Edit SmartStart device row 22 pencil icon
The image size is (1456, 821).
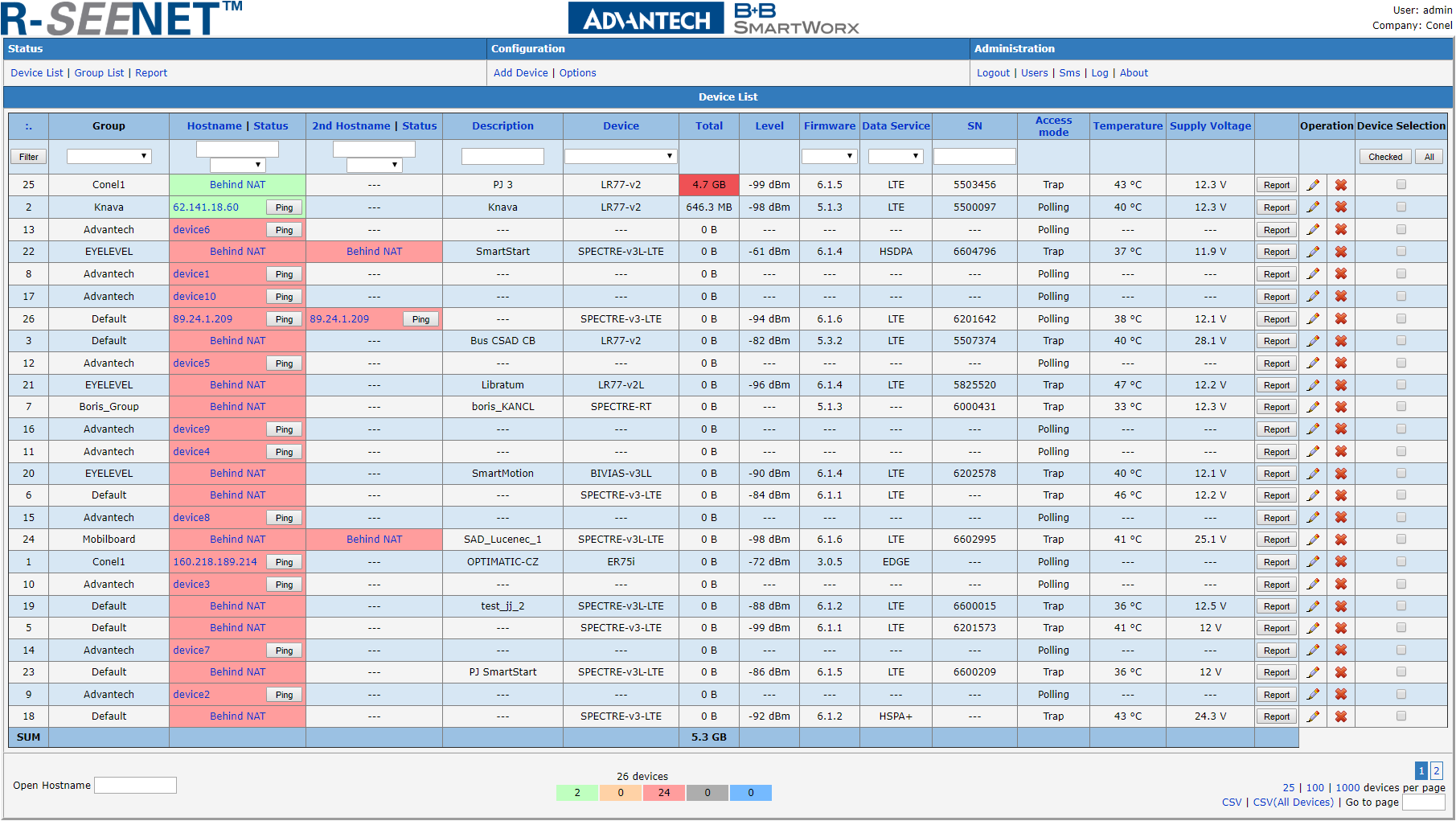[1313, 252]
